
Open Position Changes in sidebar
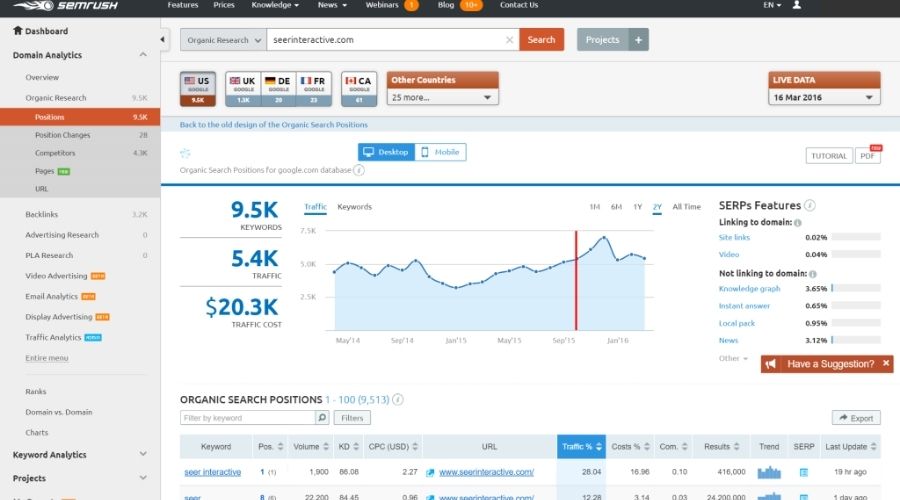62,135
